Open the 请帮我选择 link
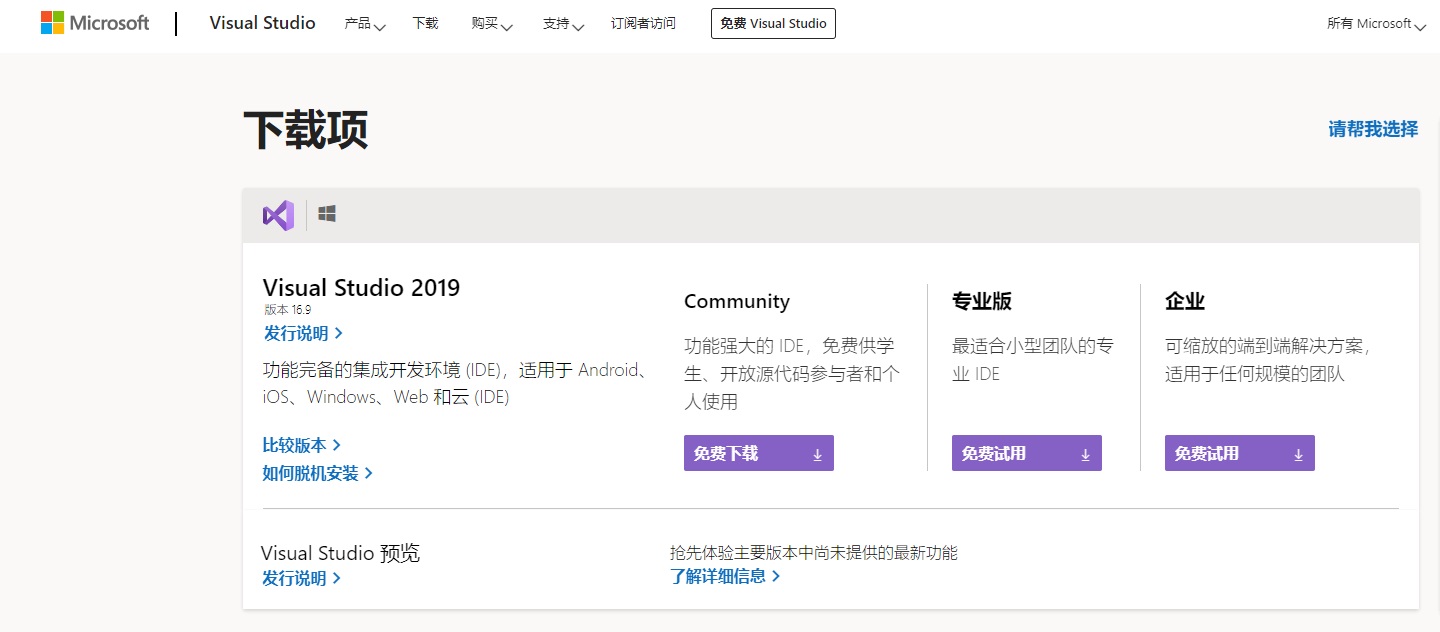Image resolution: width=1440 pixels, height=632 pixels. (1372, 129)
